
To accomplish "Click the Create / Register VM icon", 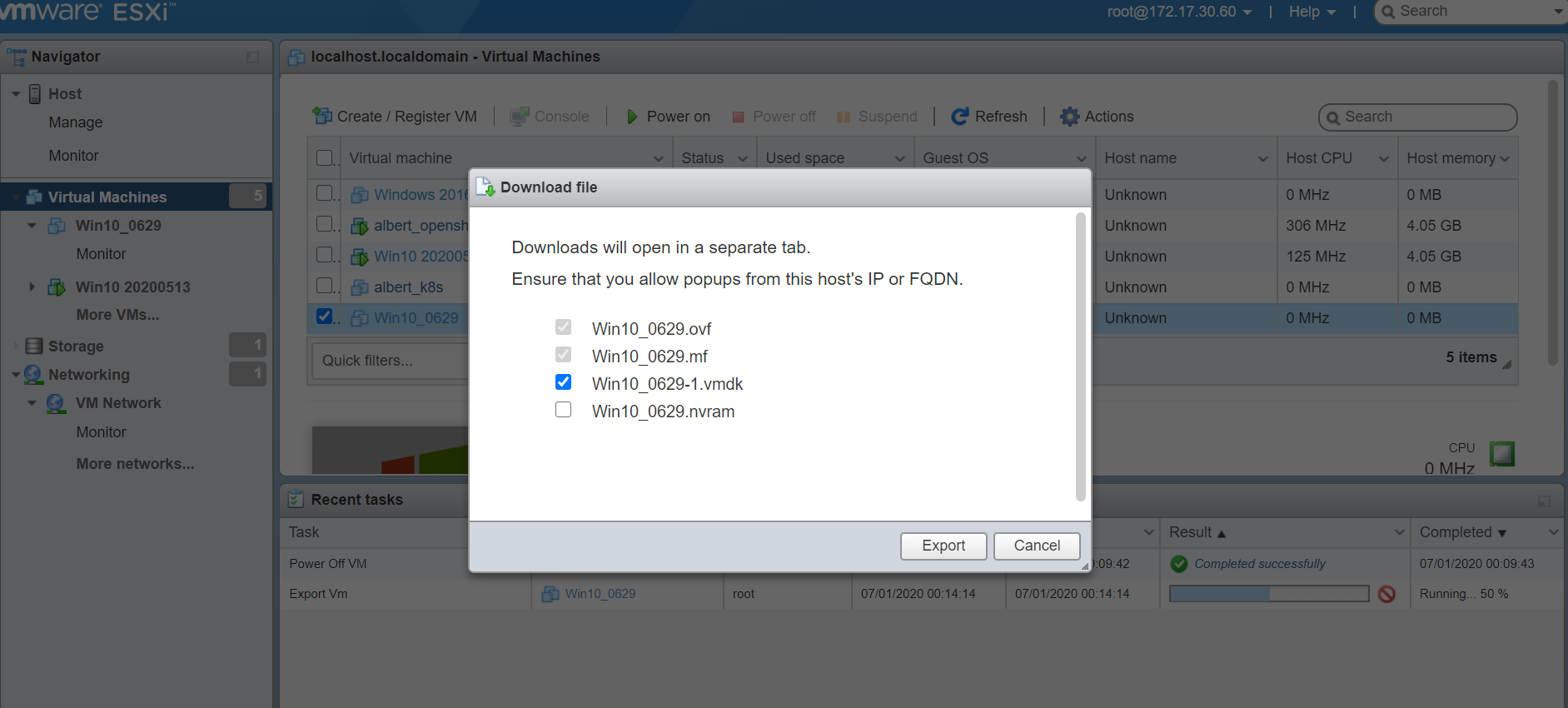I will point(322,116).
